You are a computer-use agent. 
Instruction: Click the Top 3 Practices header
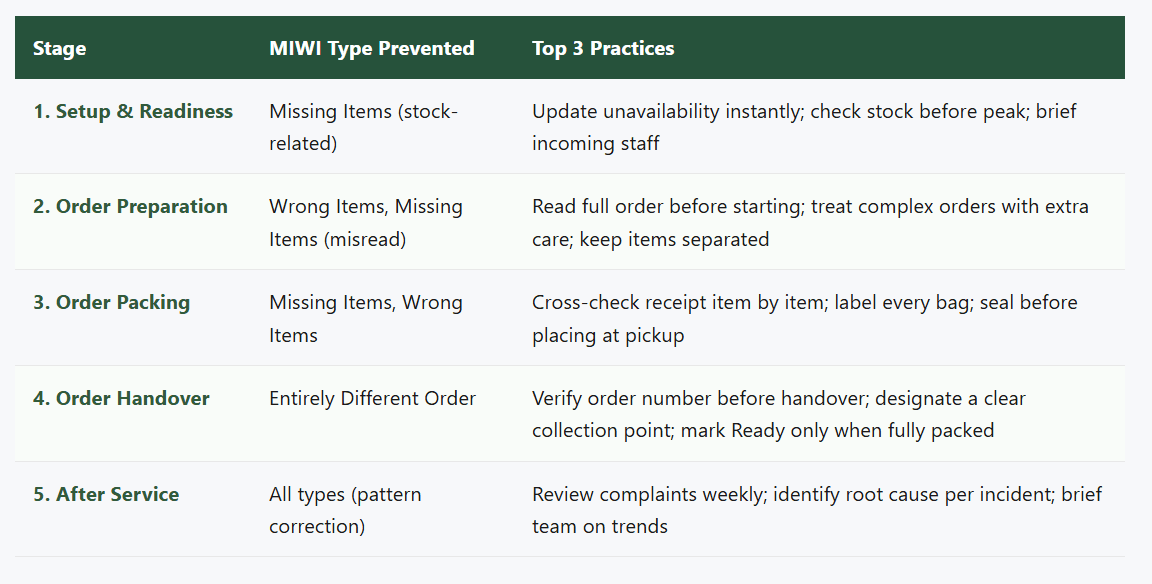603,48
